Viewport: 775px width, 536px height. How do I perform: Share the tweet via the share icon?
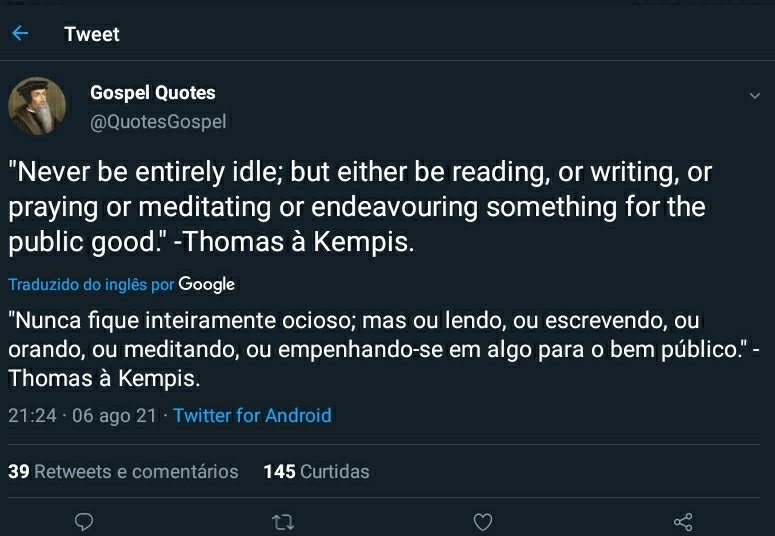tap(683, 521)
